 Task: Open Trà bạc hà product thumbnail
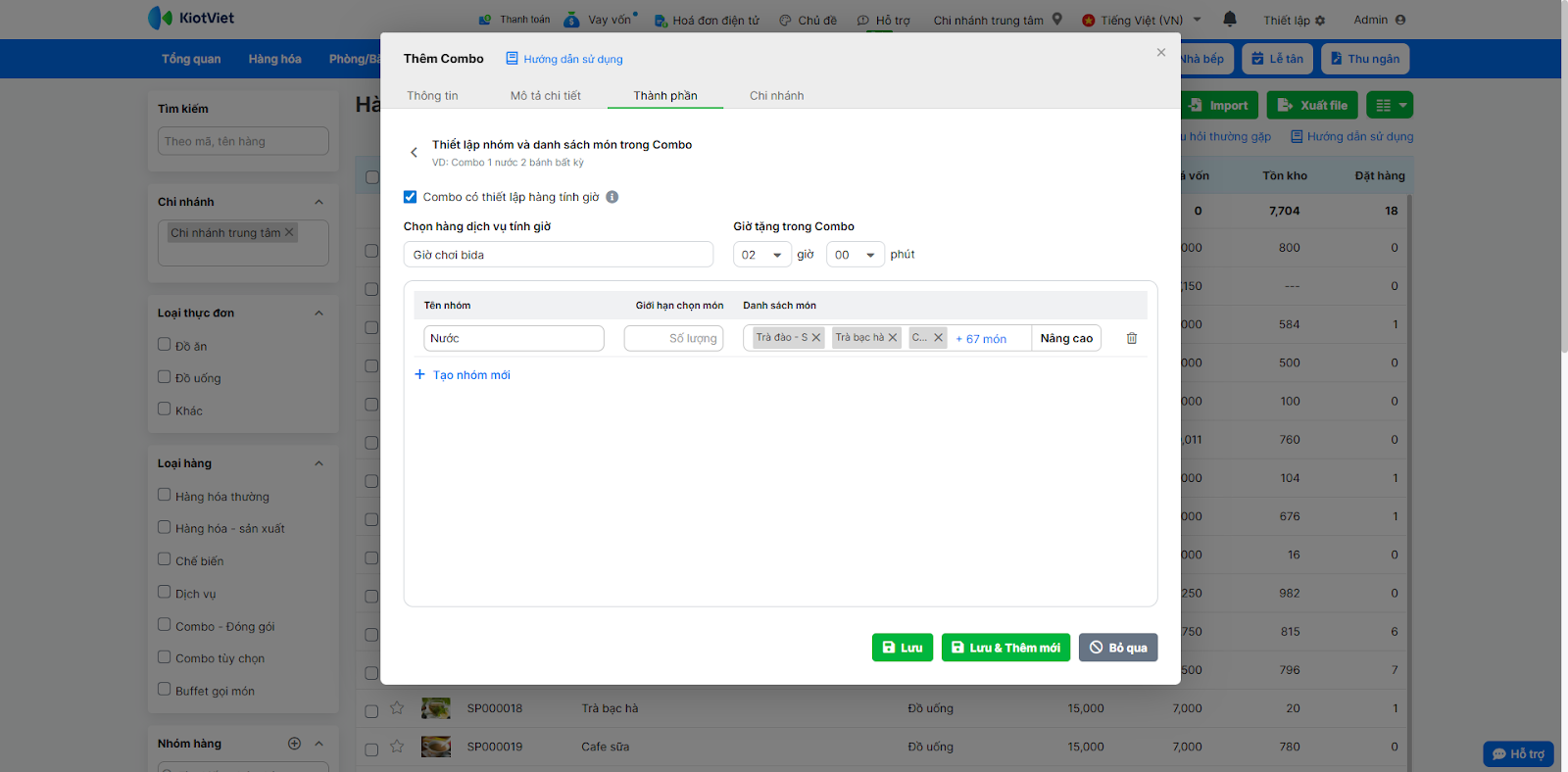[436, 707]
